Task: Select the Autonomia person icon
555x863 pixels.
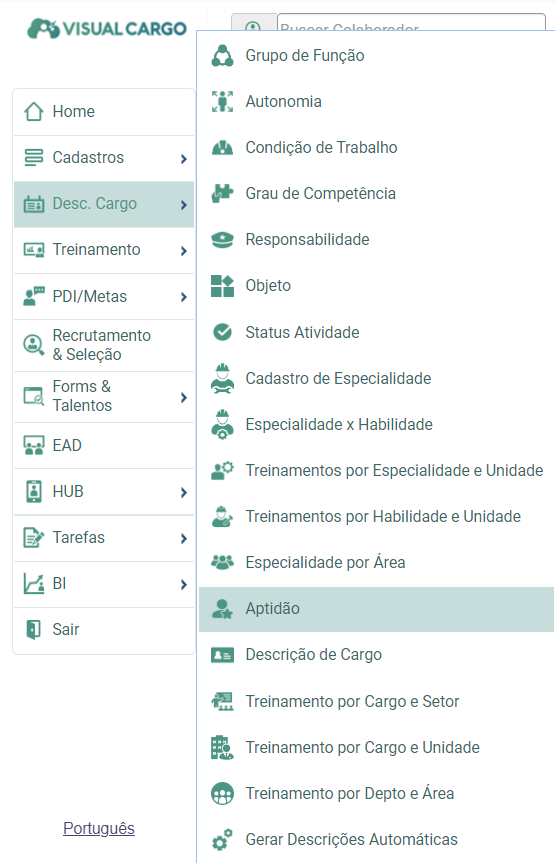Action: (x=222, y=102)
